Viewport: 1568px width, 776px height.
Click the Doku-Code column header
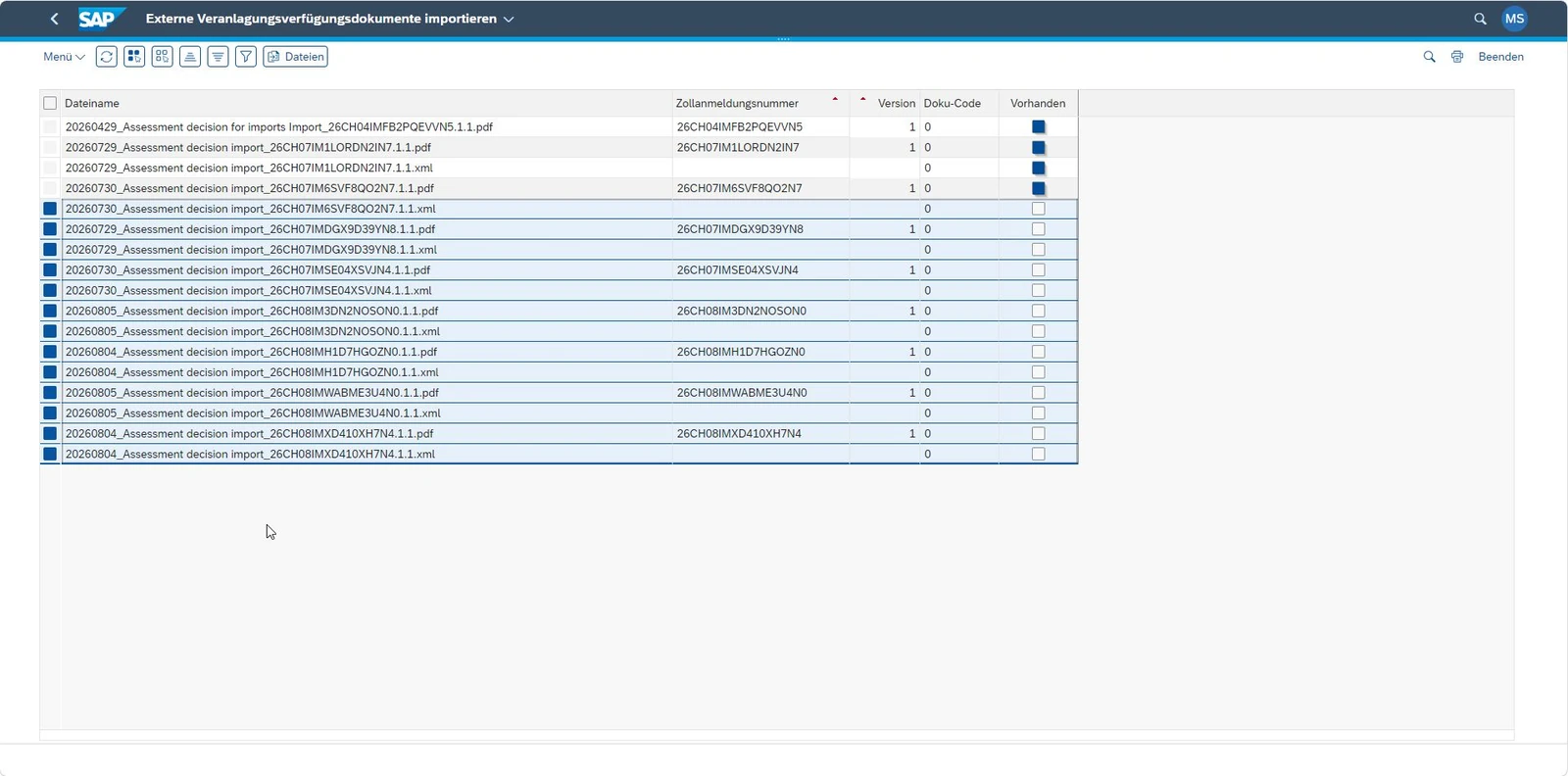click(x=952, y=103)
